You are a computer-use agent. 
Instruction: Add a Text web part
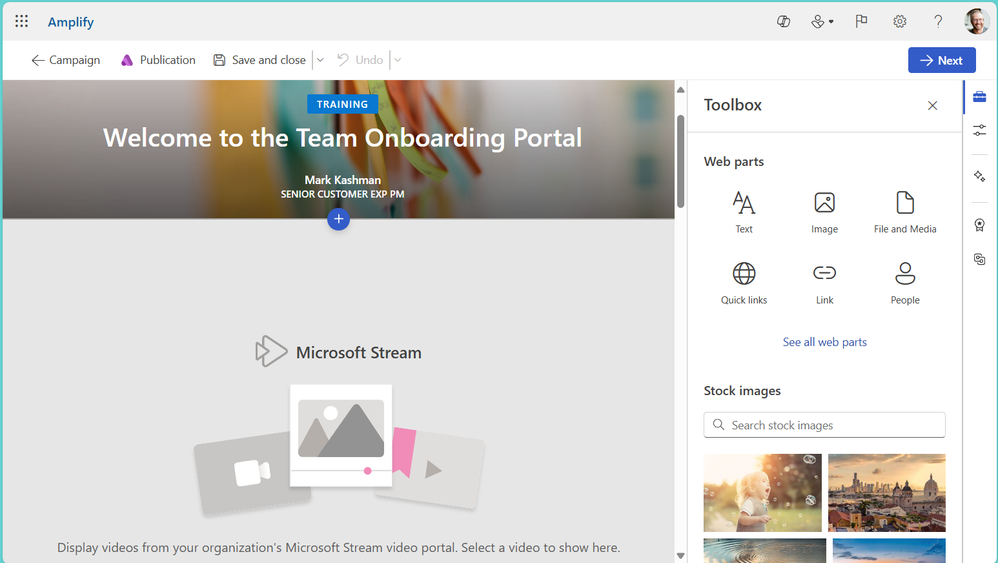(743, 212)
